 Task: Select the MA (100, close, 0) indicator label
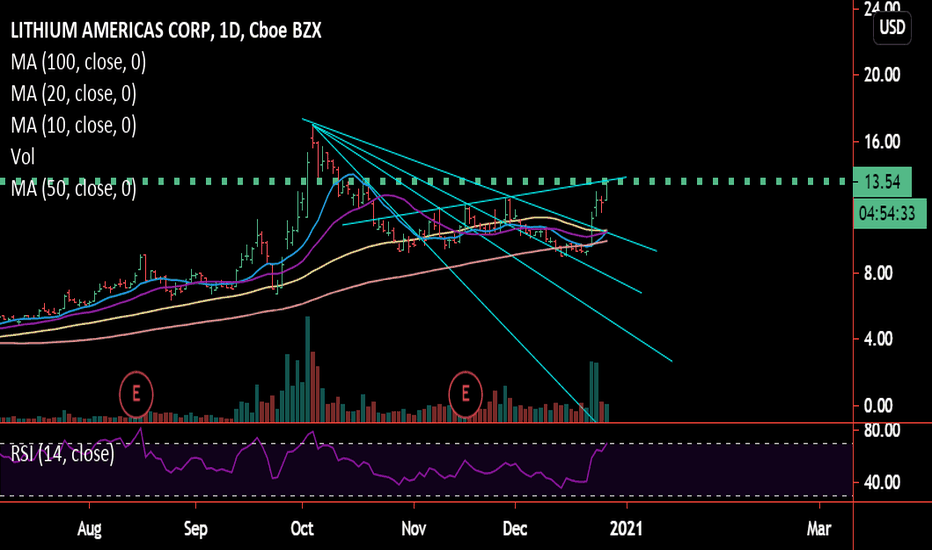click(78, 62)
